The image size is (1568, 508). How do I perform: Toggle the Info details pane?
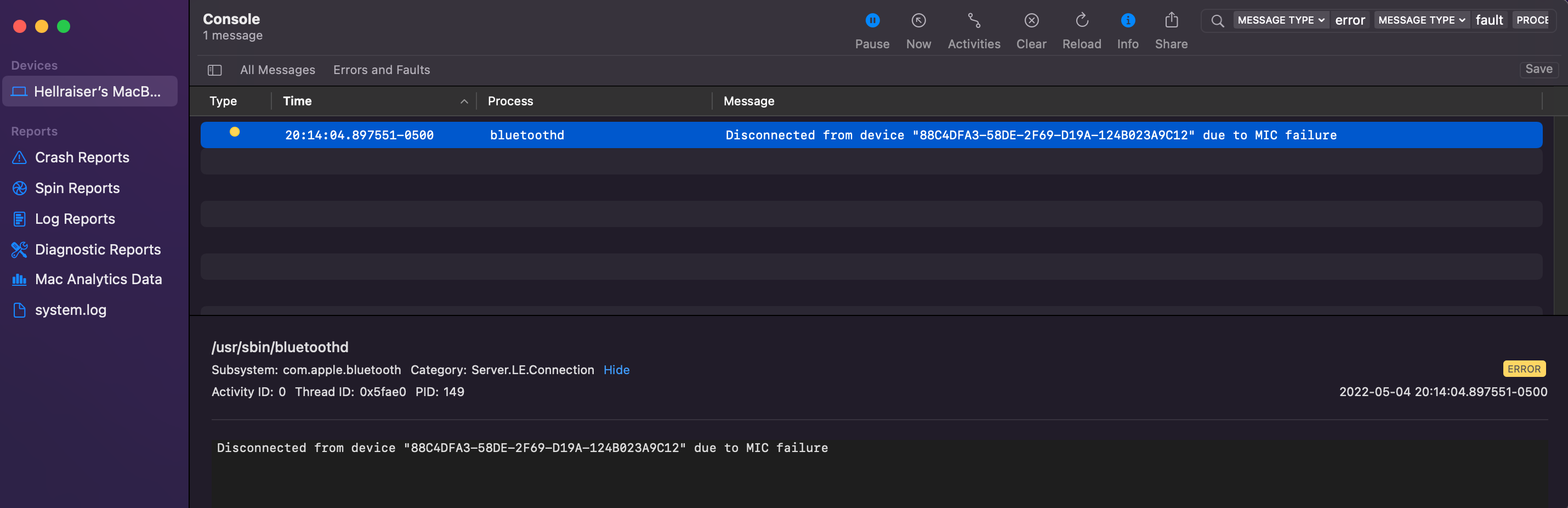point(1127,21)
